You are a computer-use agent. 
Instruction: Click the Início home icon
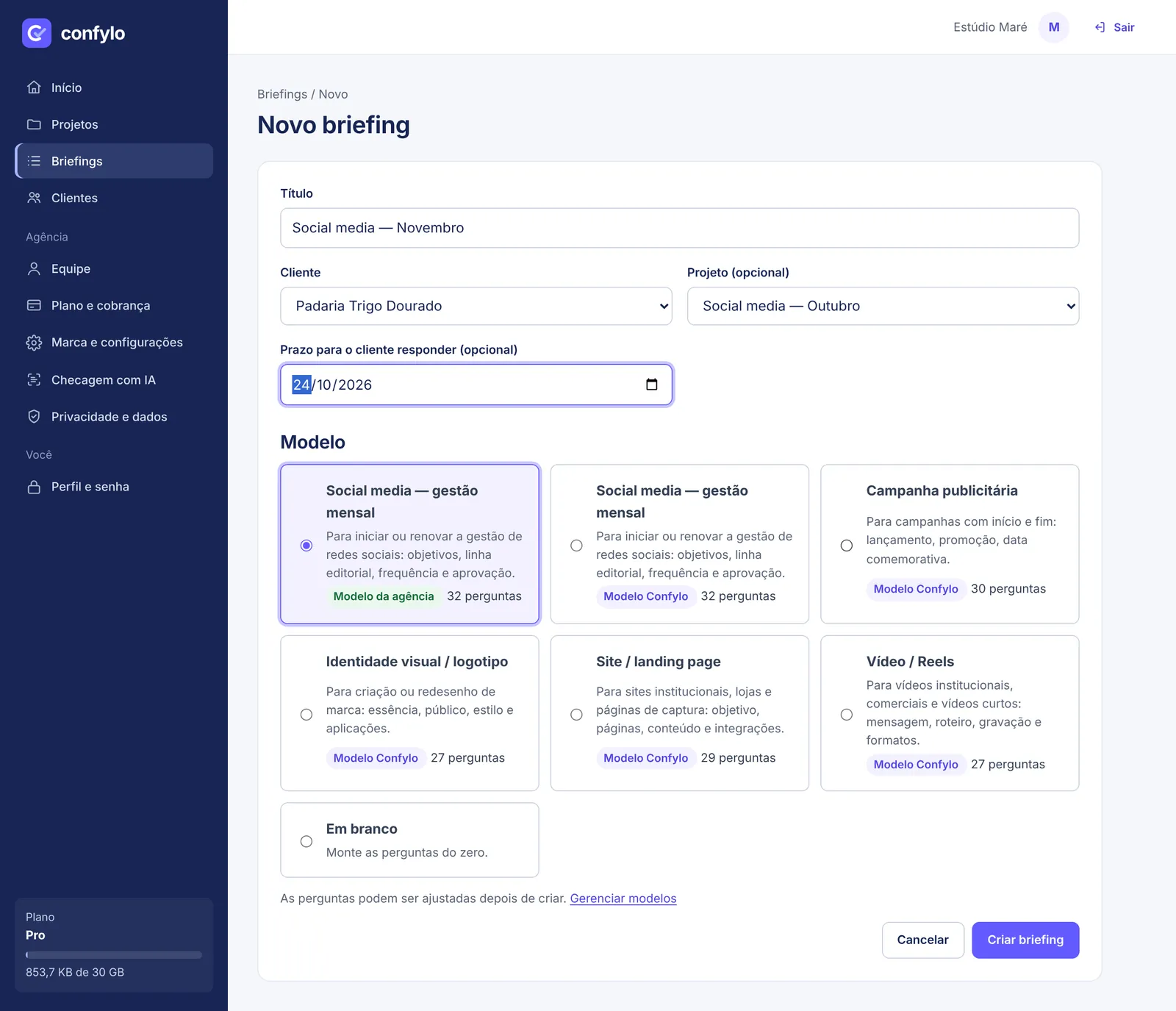tap(34, 87)
